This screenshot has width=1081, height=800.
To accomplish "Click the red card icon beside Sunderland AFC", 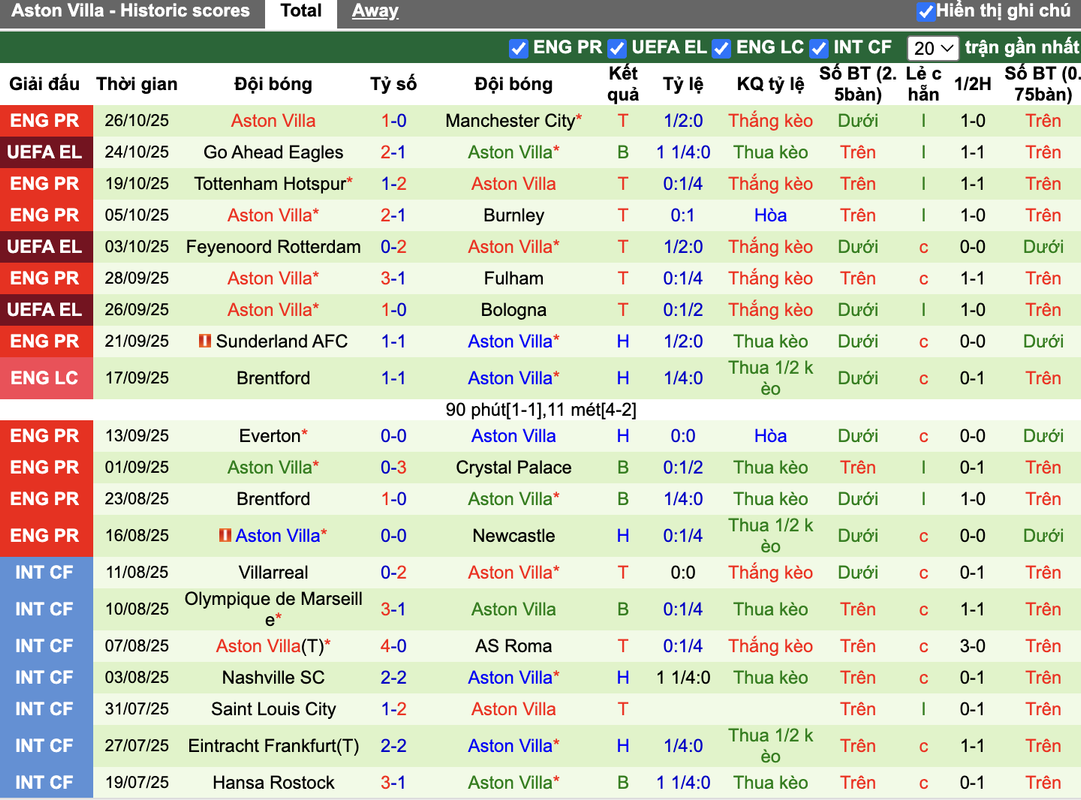I will coord(204,341).
